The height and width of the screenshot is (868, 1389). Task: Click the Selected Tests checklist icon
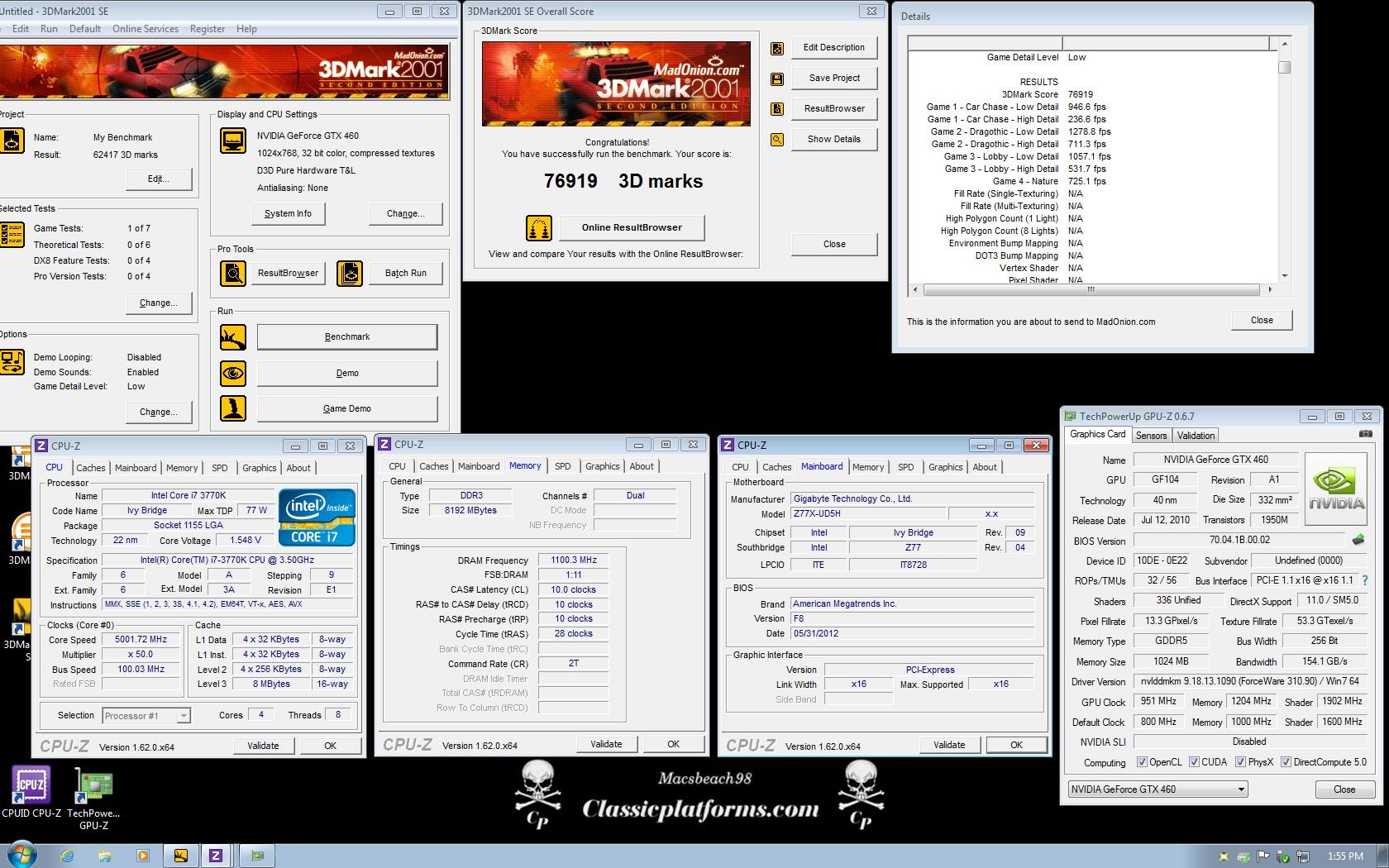[12, 234]
